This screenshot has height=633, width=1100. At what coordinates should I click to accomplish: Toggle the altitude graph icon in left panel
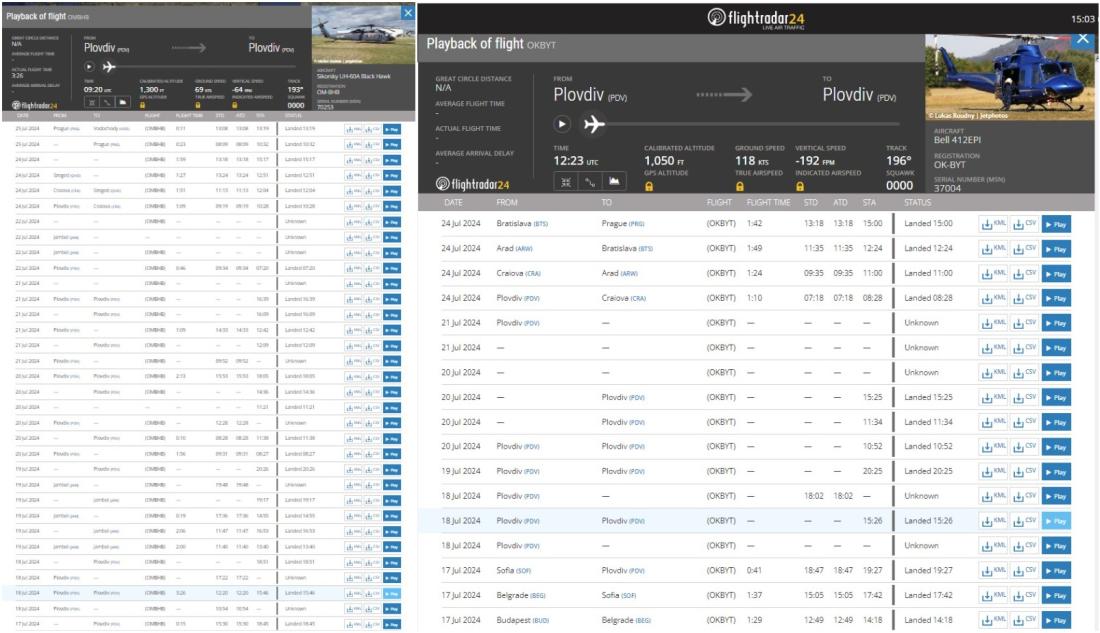(x=122, y=102)
